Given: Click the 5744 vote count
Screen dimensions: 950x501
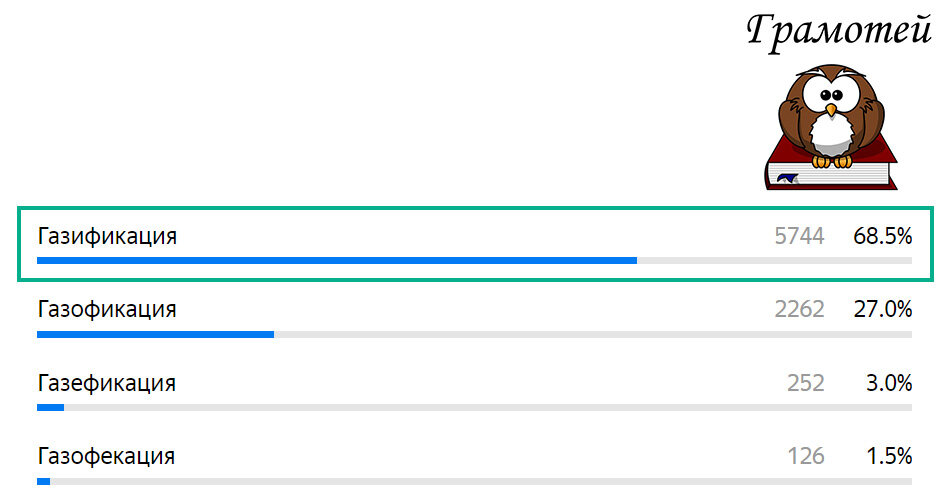Looking at the screenshot, I should 799,236.
